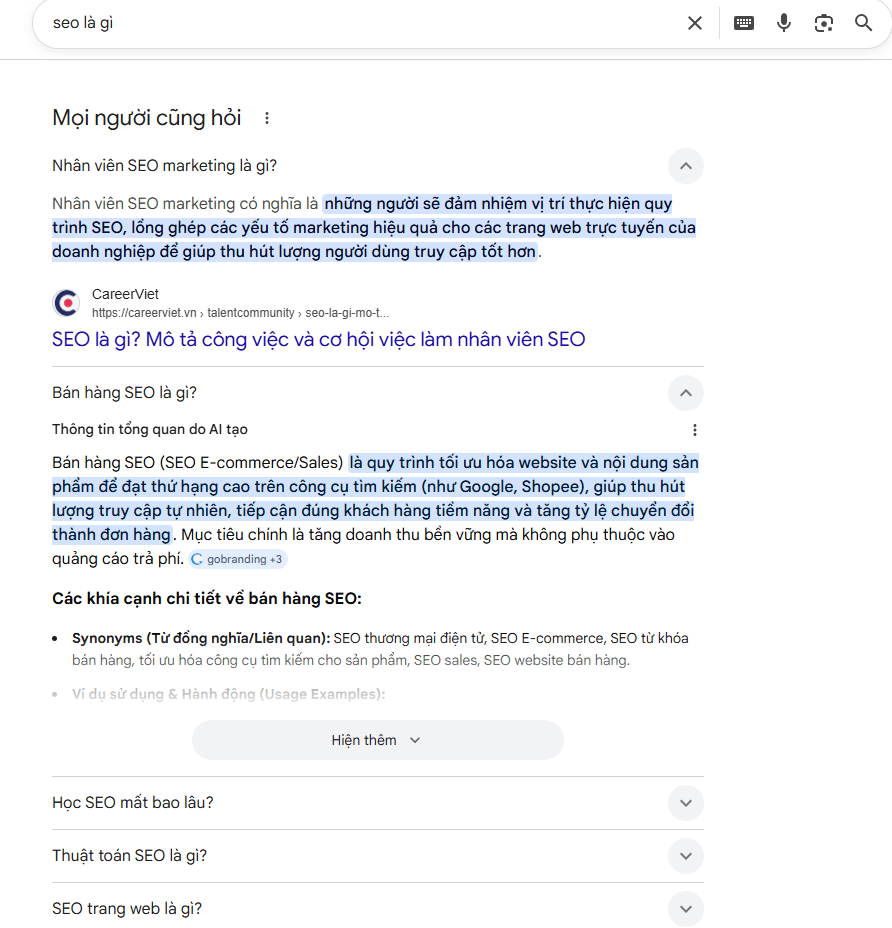
Task: Expand 'SEO trang web là gì?' question
Action: tap(685, 909)
